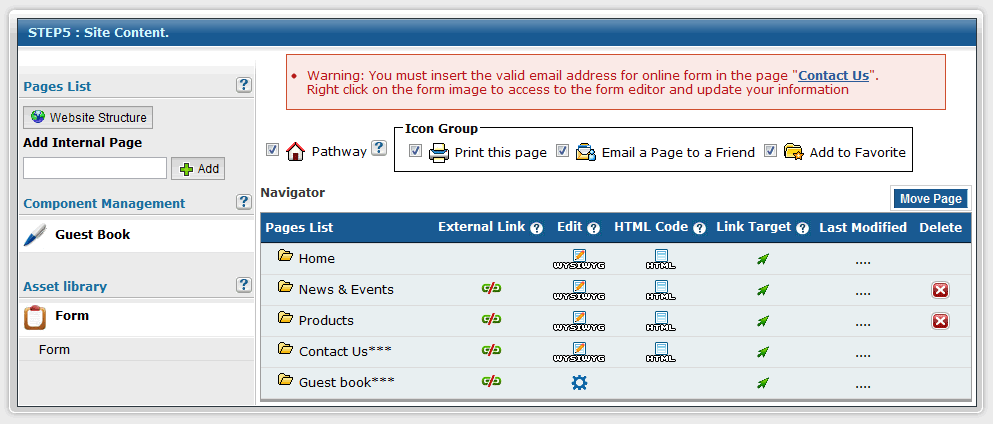Toggle Email a Page to a Friend checkbox
Screen dimensions: 993x424
pyautogui.click(x=562, y=151)
